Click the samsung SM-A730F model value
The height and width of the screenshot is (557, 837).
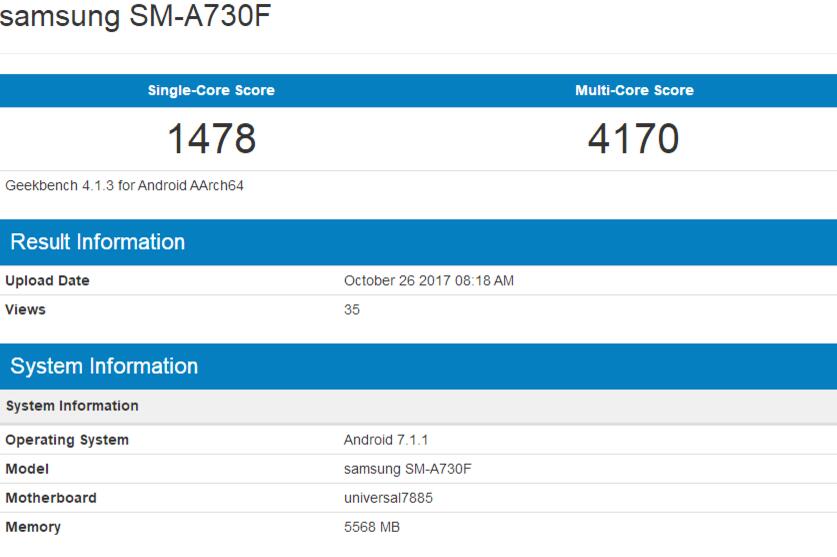point(408,469)
